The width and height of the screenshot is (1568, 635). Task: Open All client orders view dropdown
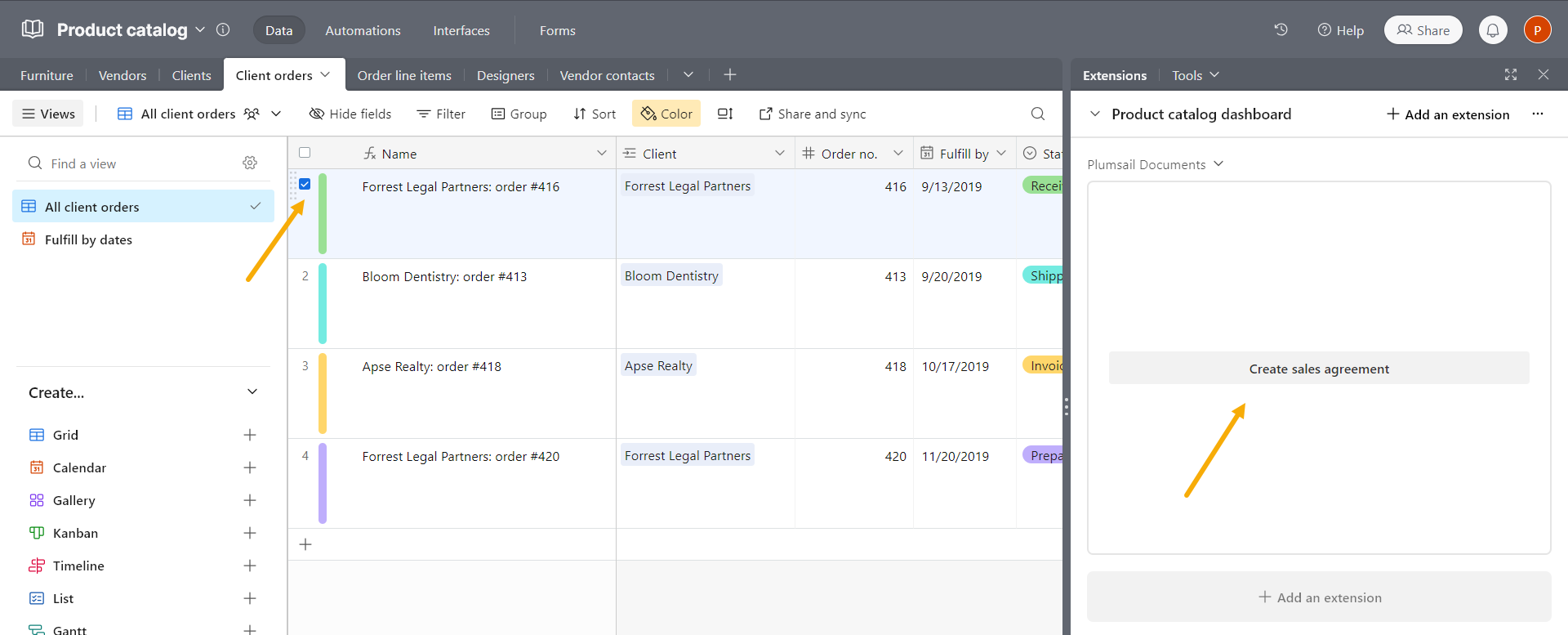point(276,114)
